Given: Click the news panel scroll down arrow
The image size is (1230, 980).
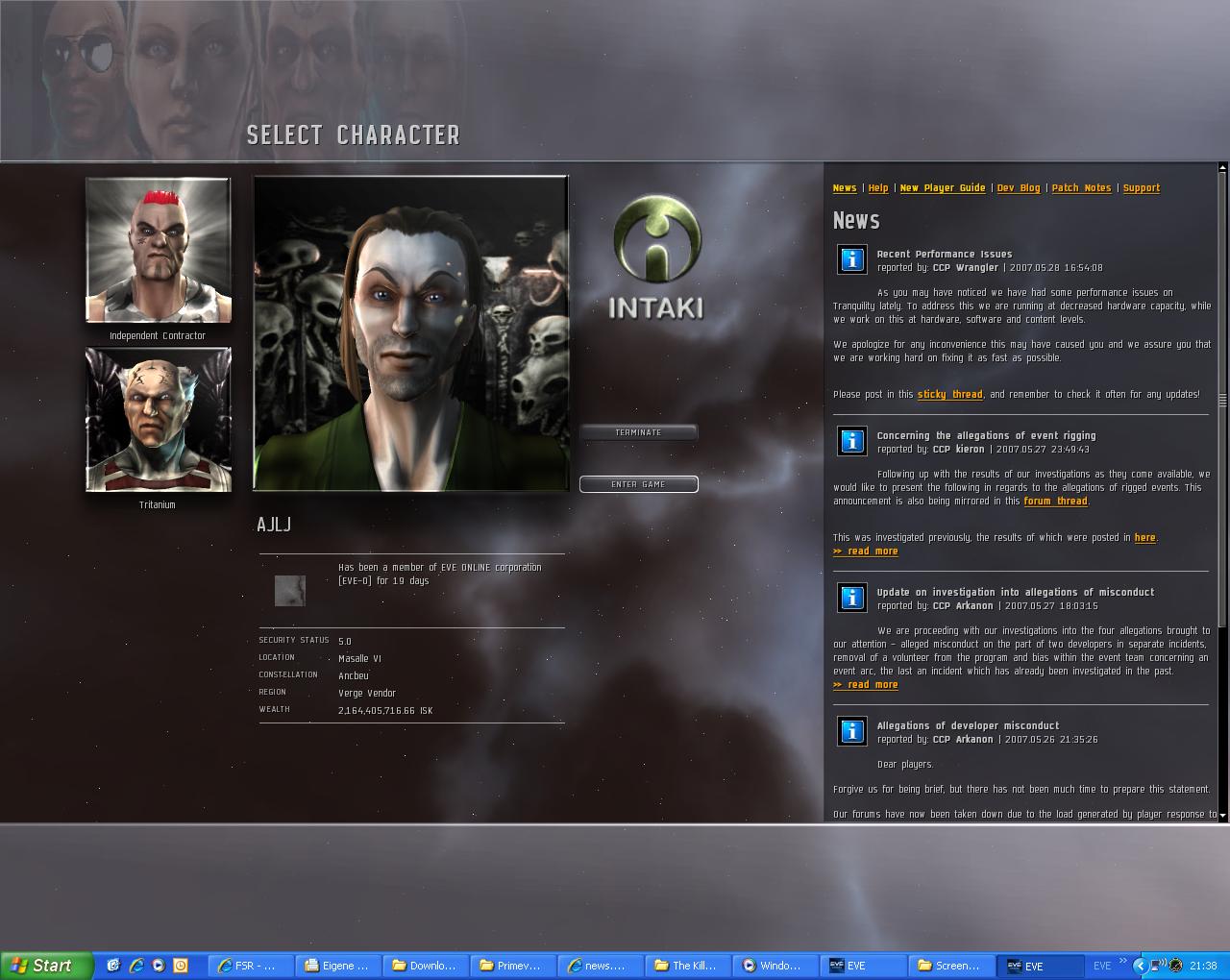Looking at the screenshot, I should [1222, 816].
